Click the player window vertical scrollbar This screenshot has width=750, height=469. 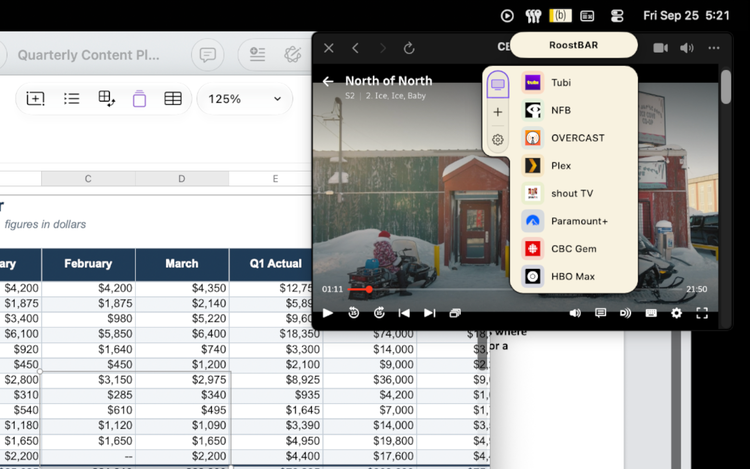click(x=726, y=87)
